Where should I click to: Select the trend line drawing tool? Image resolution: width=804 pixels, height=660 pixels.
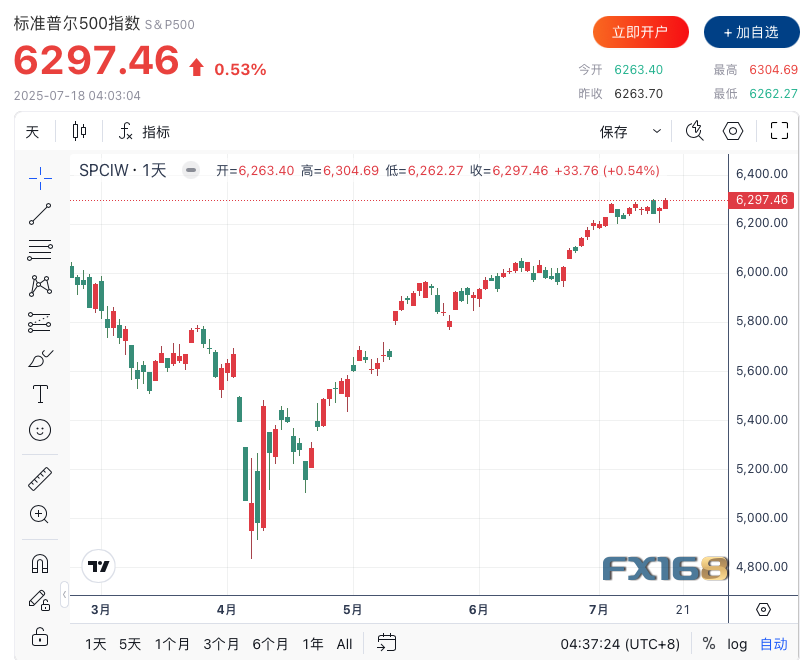point(40,214)
